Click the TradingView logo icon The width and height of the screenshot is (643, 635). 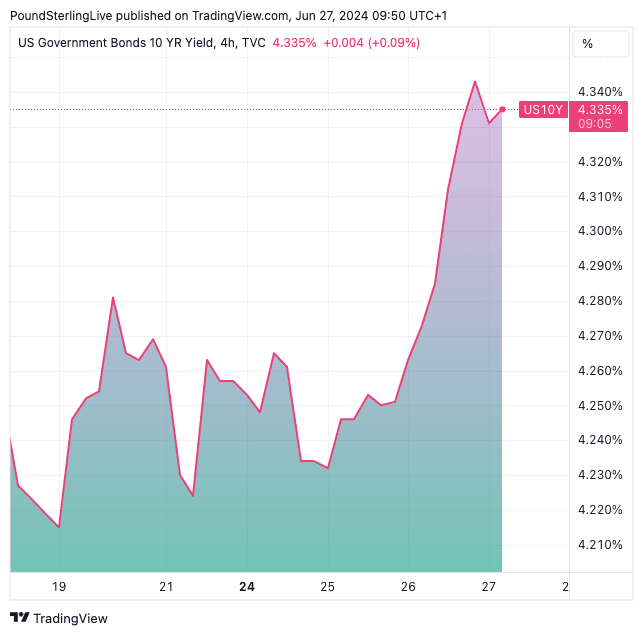click(x=20, y=618)
